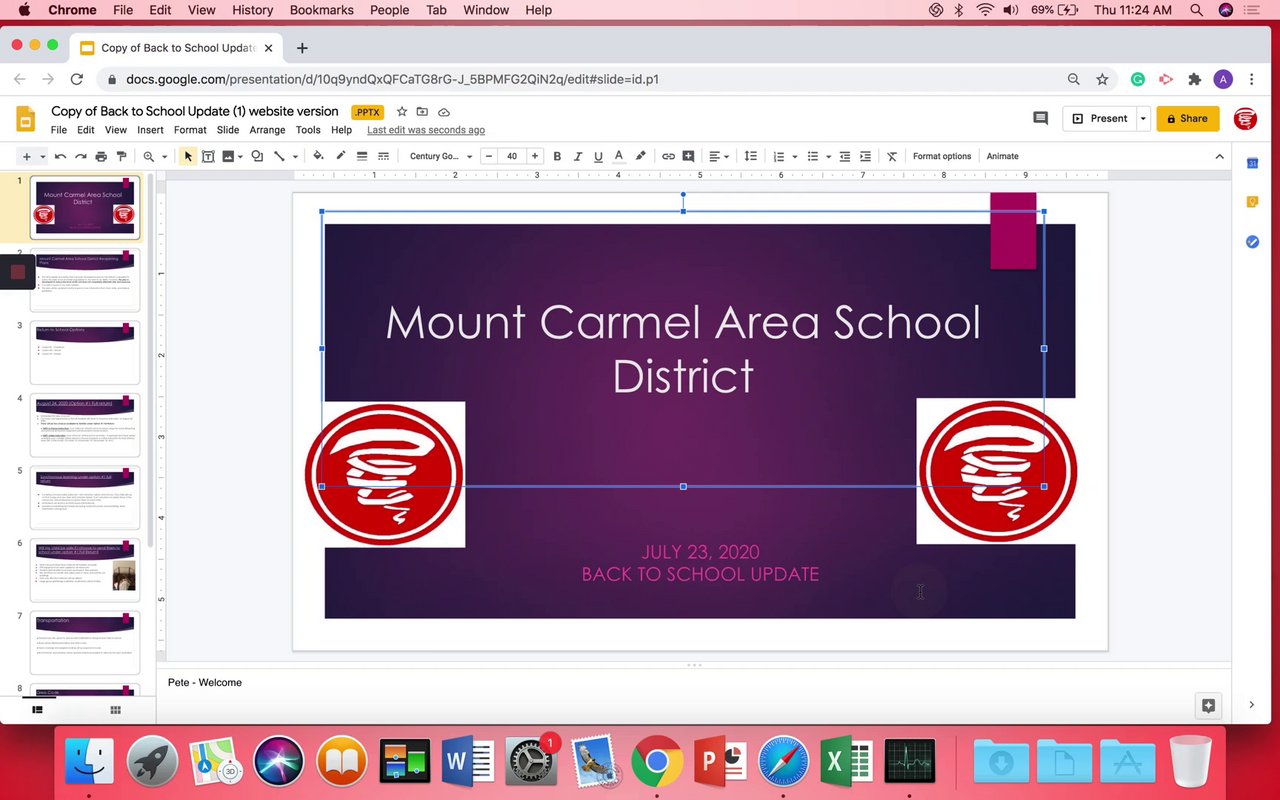This screenshot has width=1280, height=800.
Task: Hide the menus with collapse arrow
Action: click(1219, 156)
